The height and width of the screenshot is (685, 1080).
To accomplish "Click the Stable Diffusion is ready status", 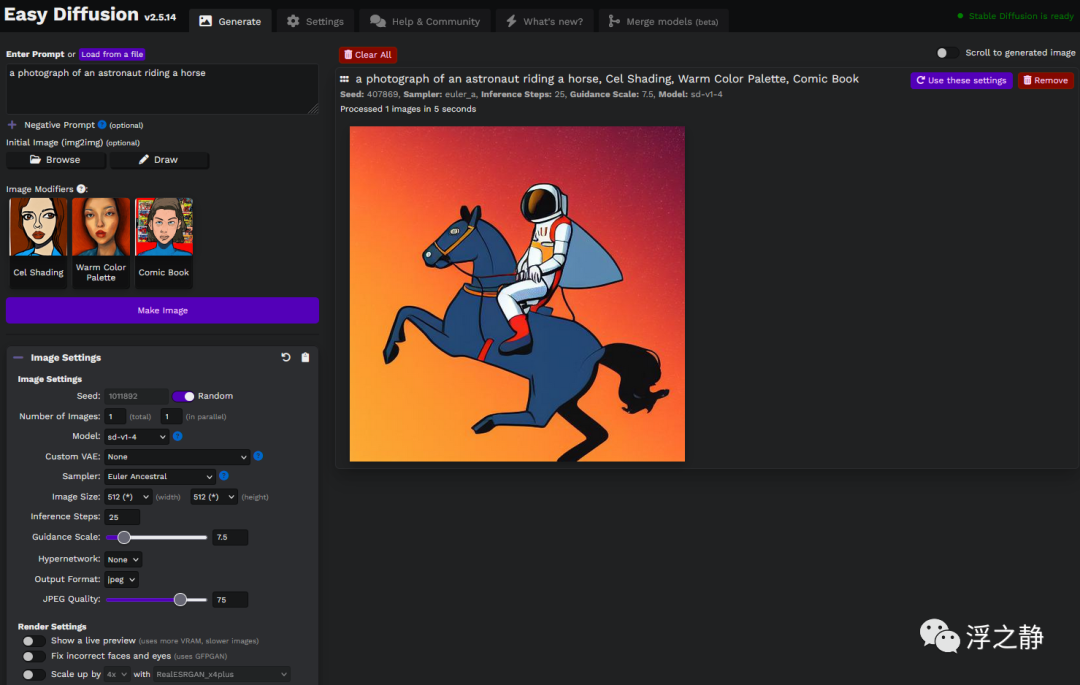I will pyautogui.click(x=1015, y=16).
